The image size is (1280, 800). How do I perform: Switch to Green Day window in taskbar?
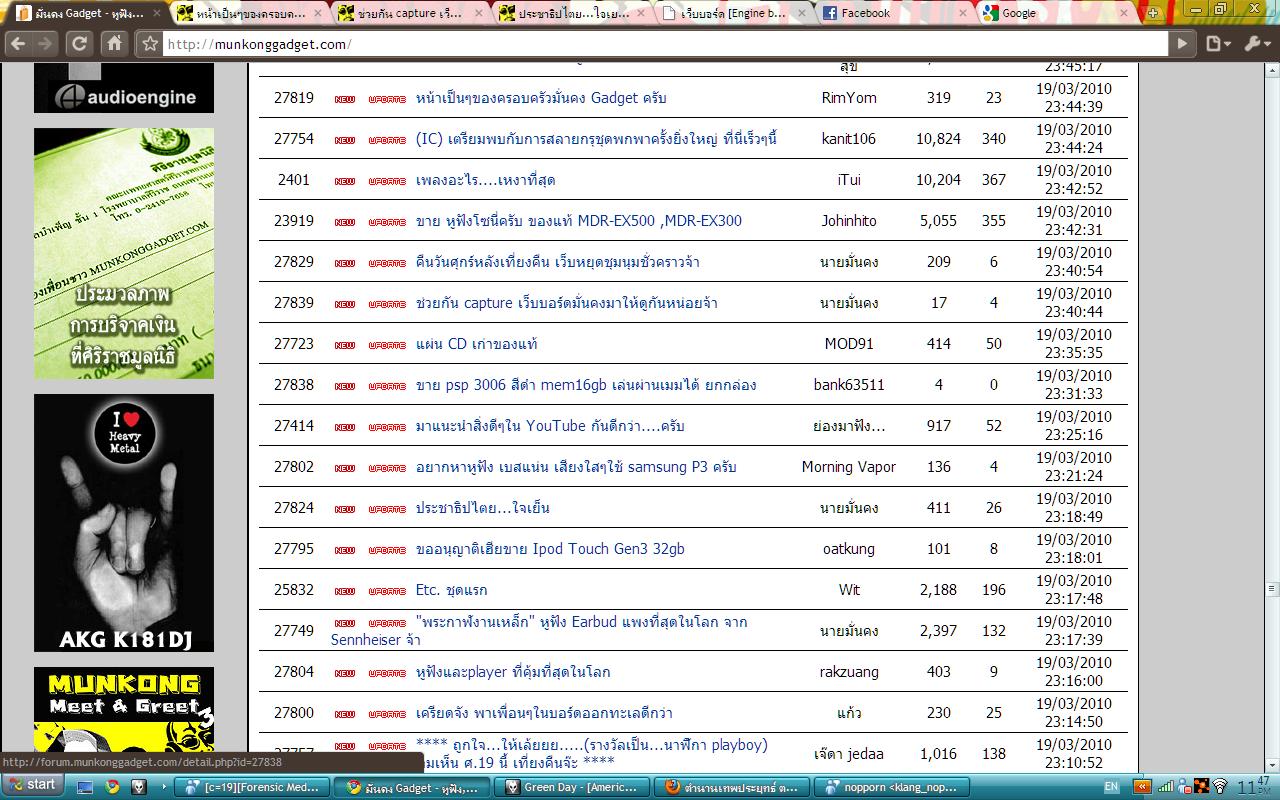click(573, 787)
